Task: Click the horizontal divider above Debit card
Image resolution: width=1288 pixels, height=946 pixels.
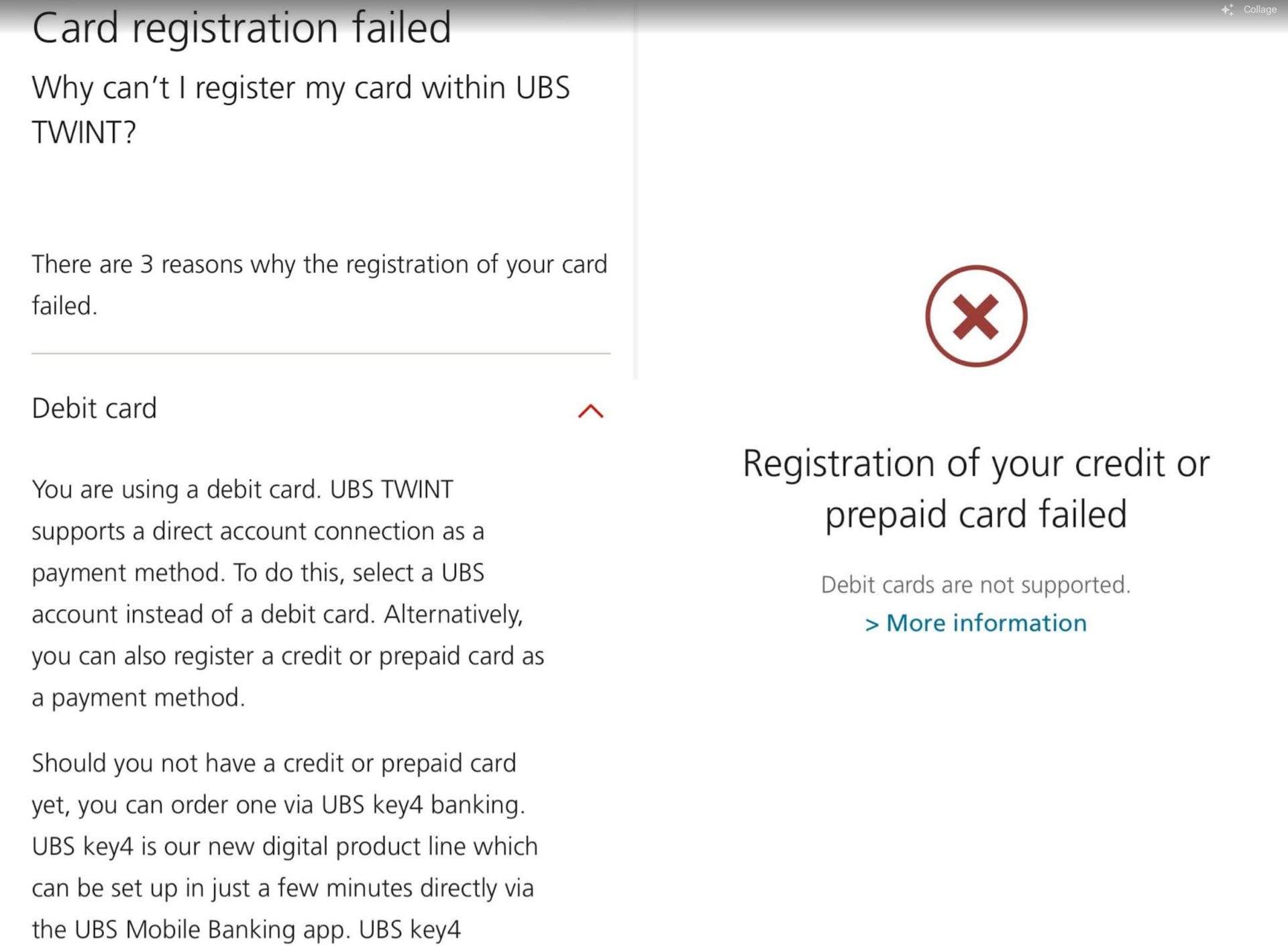Action: click(x=321, y=354)
